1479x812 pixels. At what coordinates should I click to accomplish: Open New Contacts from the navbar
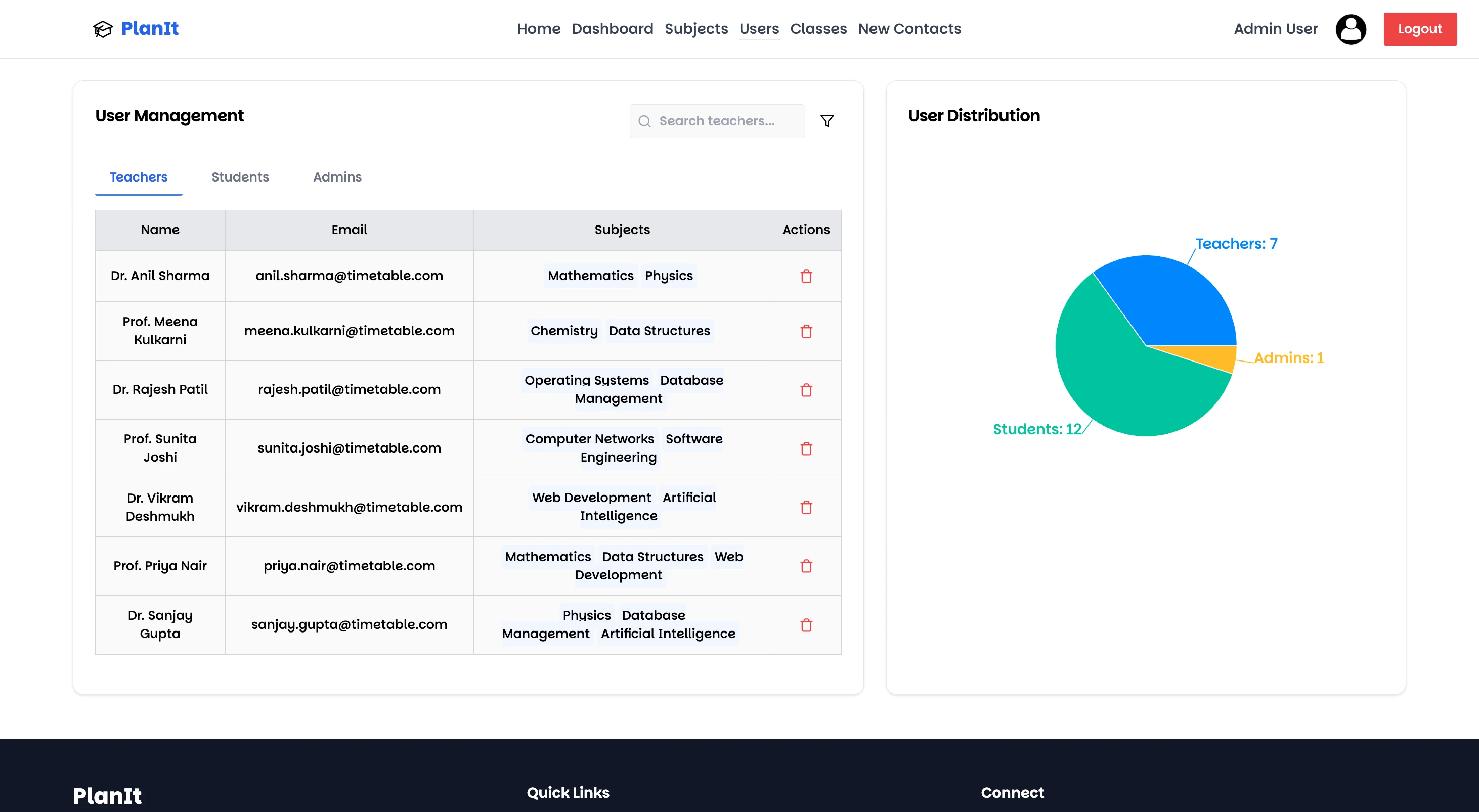click(909, 29)
